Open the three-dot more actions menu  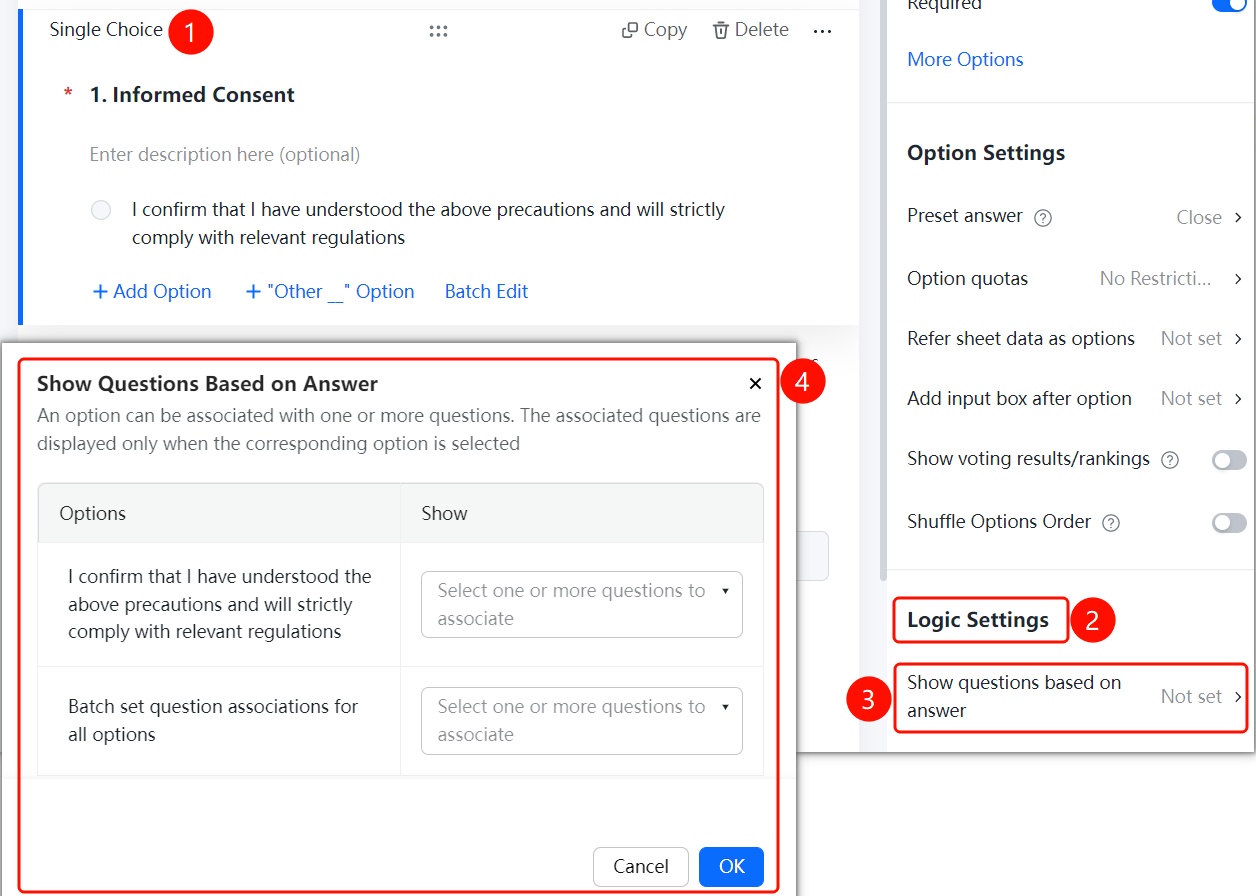click(822, 31)
